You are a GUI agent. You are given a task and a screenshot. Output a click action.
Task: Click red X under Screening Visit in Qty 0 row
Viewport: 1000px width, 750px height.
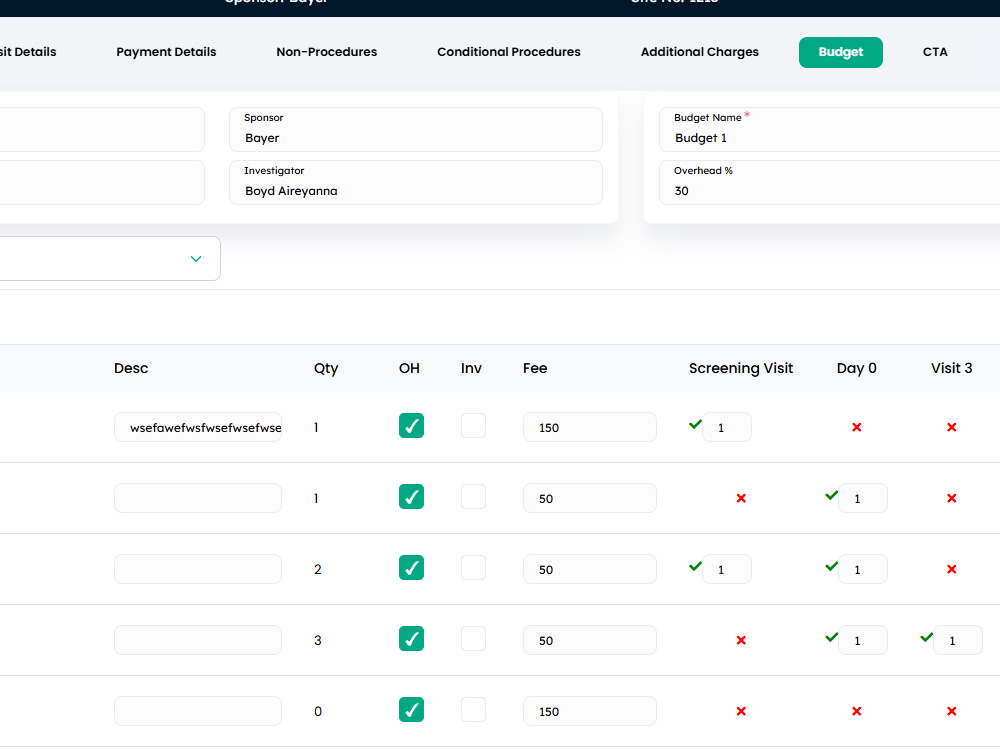tap(741, 711)
